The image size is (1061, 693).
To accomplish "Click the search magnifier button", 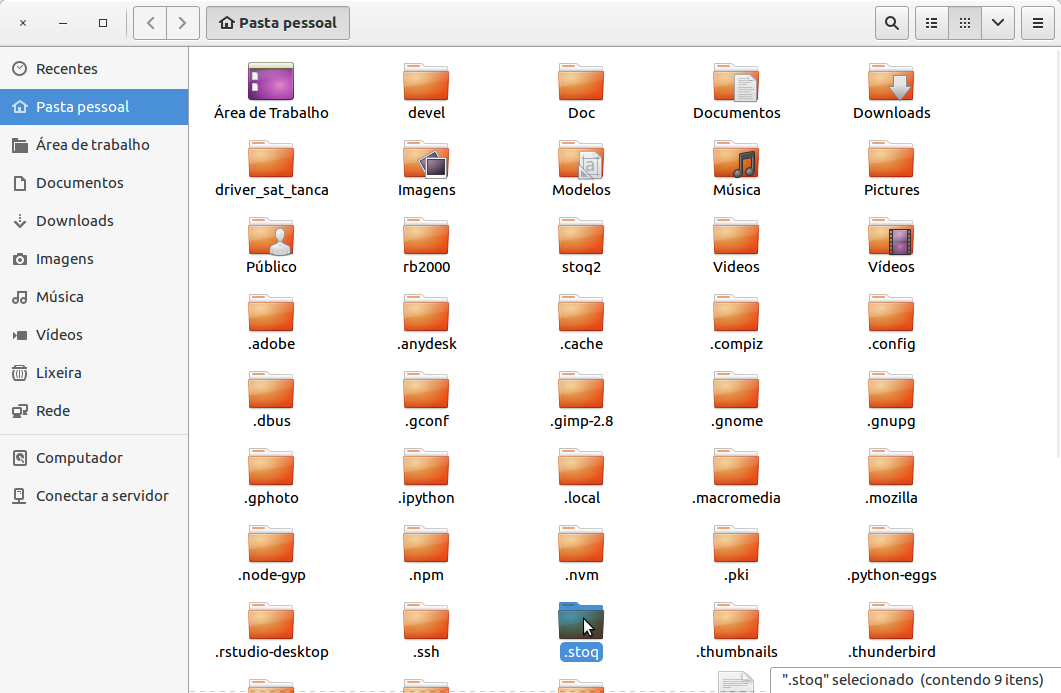I will (892, 23).
